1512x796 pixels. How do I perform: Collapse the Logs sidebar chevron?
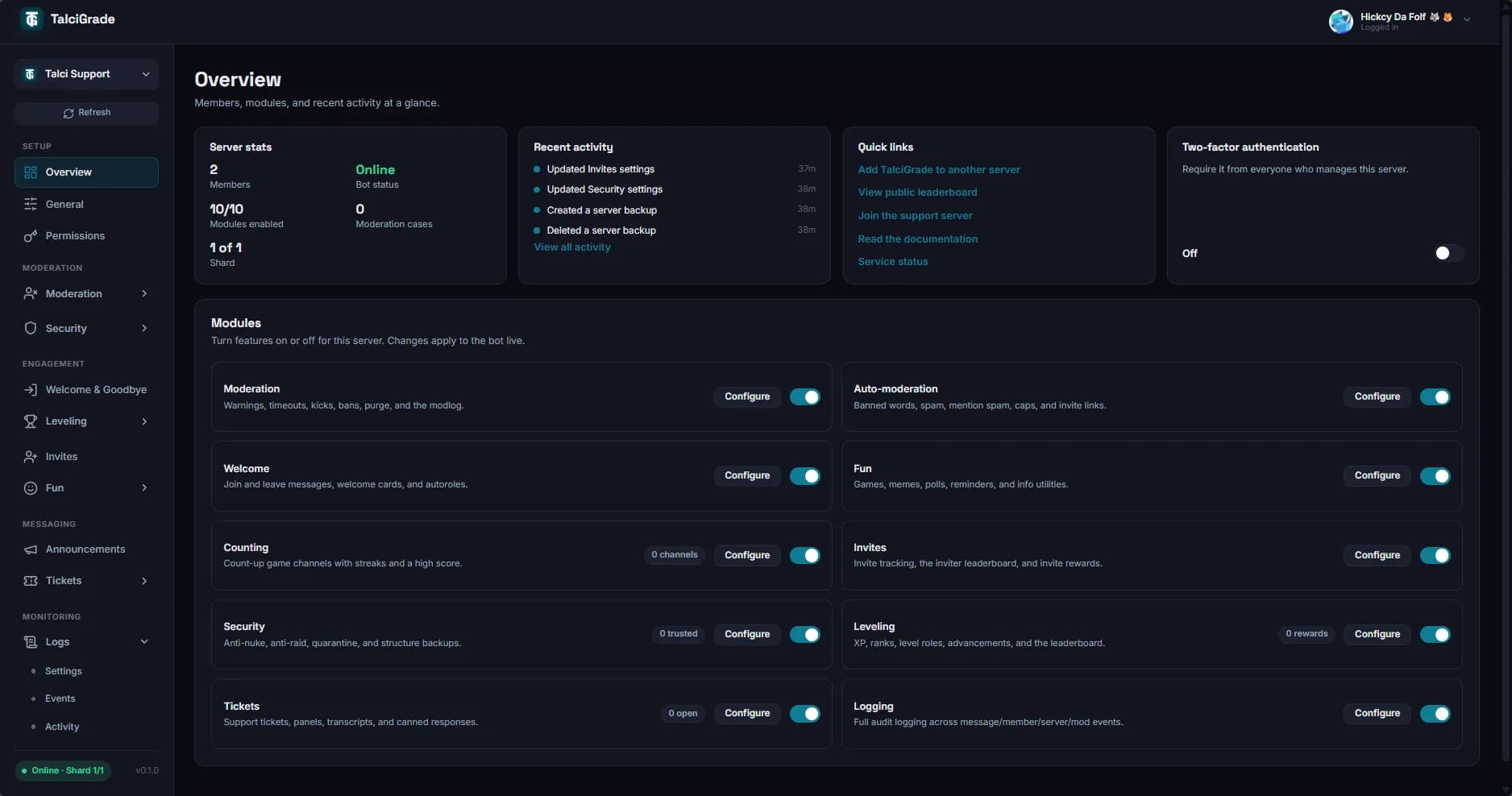(144, 642)
